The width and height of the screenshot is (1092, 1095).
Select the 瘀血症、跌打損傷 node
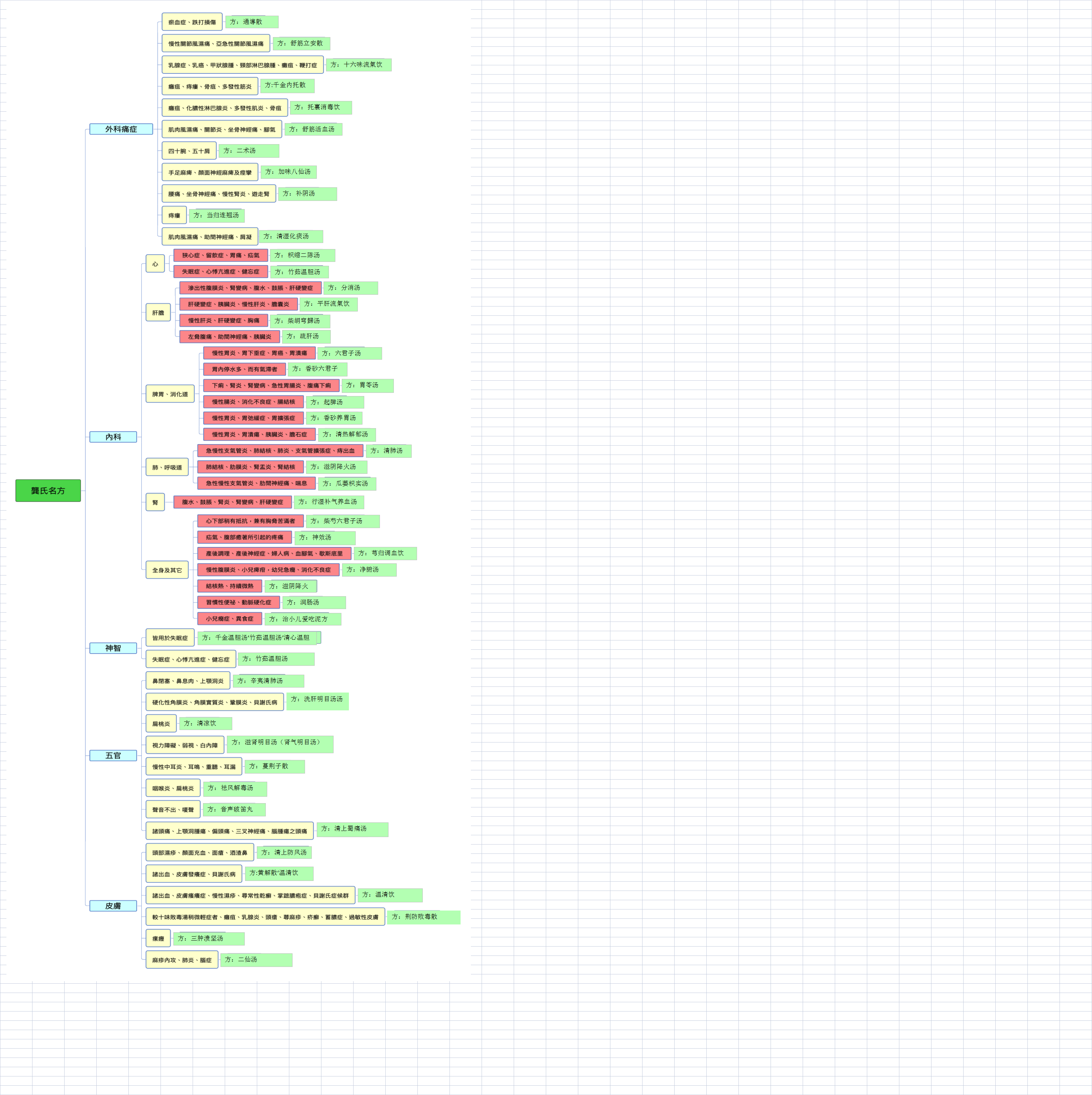coord(192,22)
